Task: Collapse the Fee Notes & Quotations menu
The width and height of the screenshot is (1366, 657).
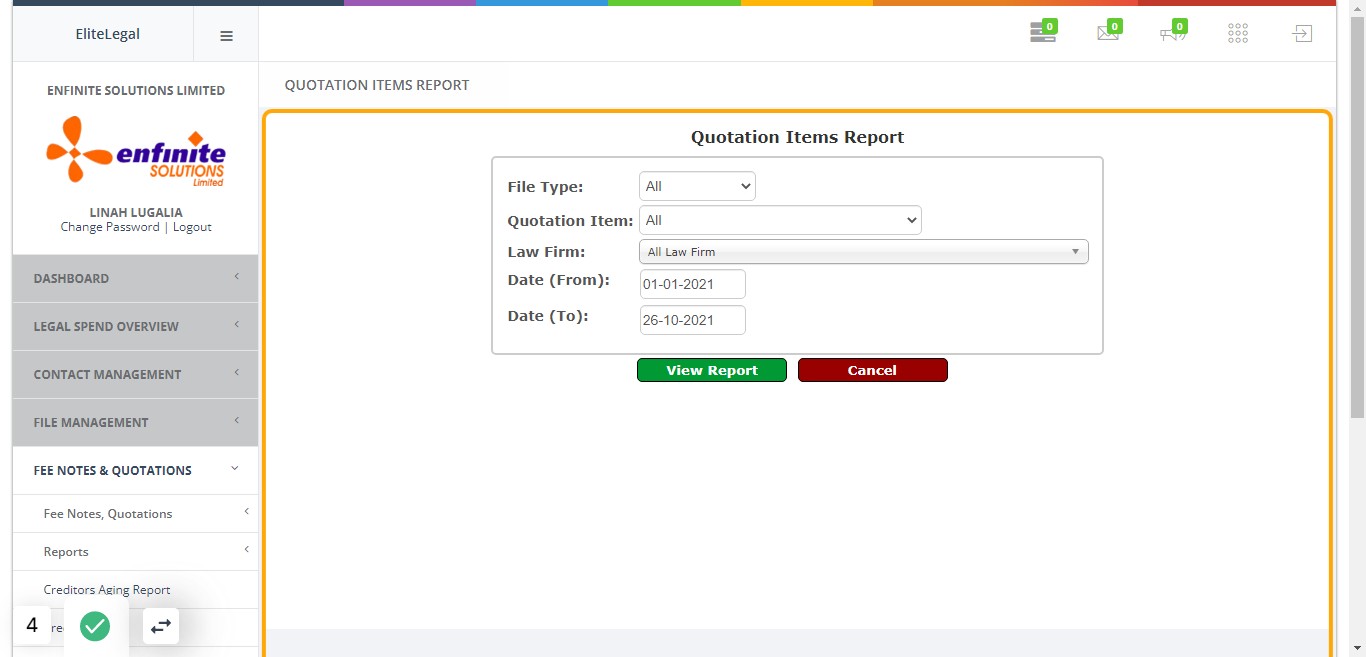Action: click(135, 470)
